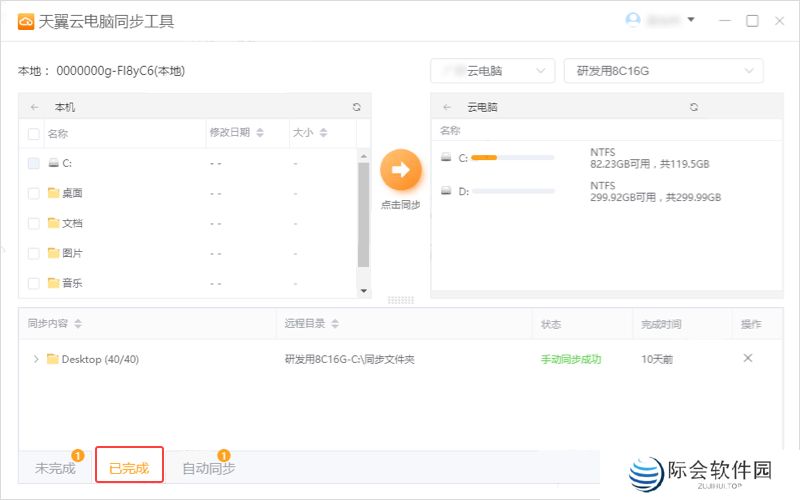The image size is (800, 500).
Task: Open the local C: drive row
Action: (x=188, y=163)
